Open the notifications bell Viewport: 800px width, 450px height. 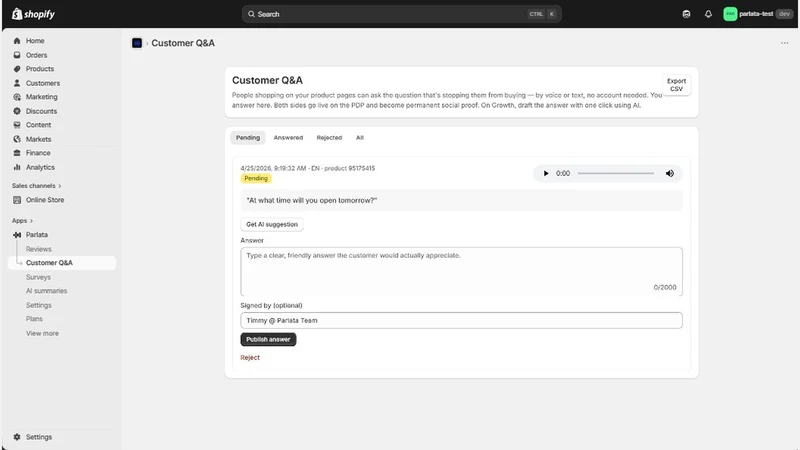click(x=708, y=14)
